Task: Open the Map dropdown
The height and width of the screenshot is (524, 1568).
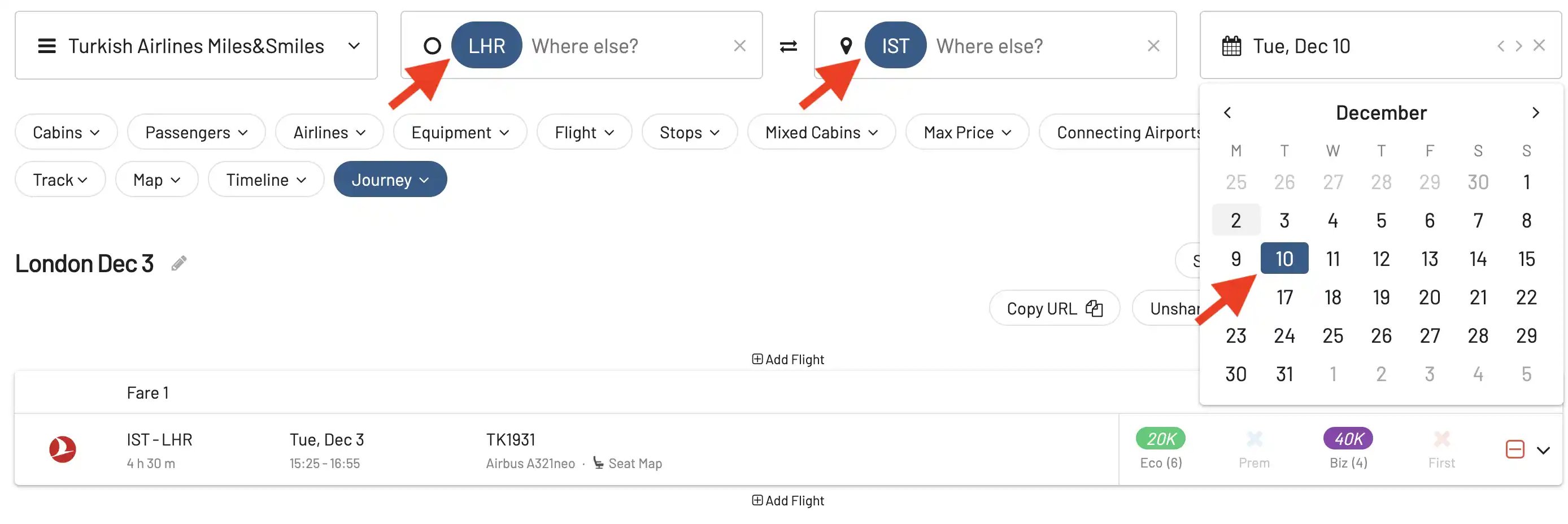Action: (157, 180)
